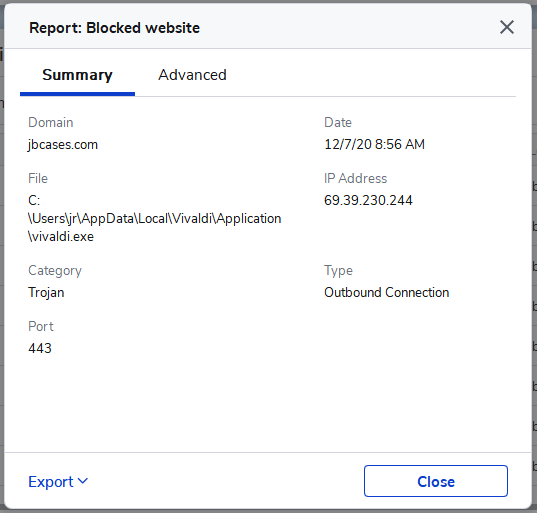Click the IP Address field label
This screenshot has height=513, width=537.
(x=355, y=178)
